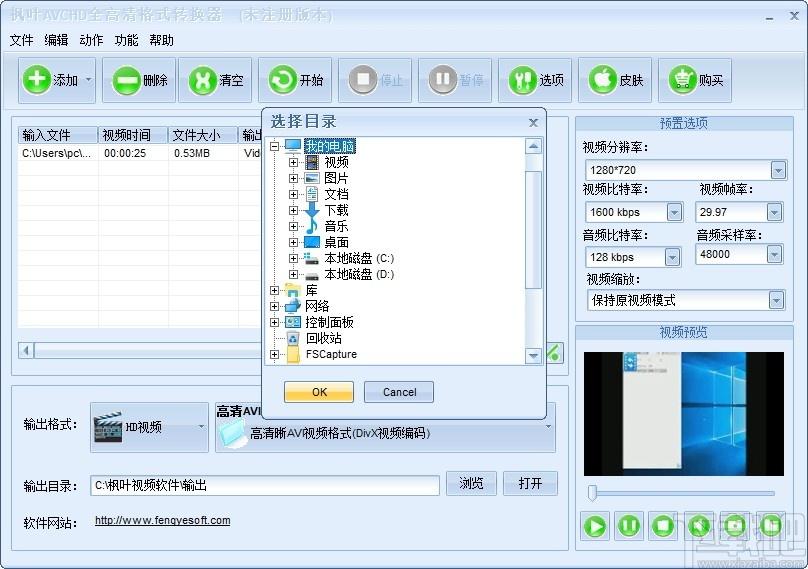Click the 输出目录 path input field
The width and height of the screenshot is (808, 569).
click(265, 486)
